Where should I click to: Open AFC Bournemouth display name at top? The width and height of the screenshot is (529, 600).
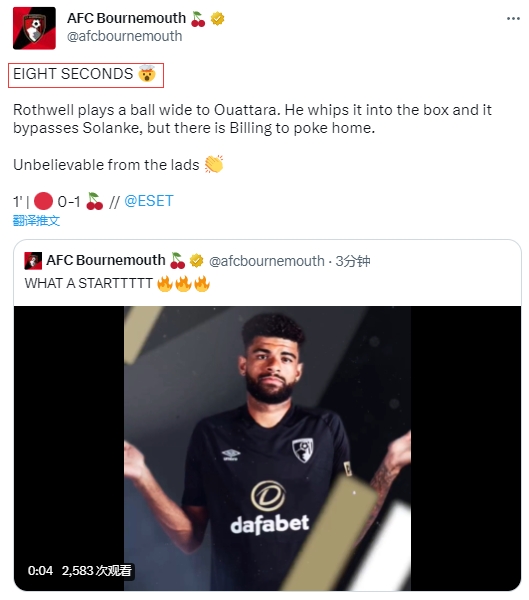click(126, 18)
